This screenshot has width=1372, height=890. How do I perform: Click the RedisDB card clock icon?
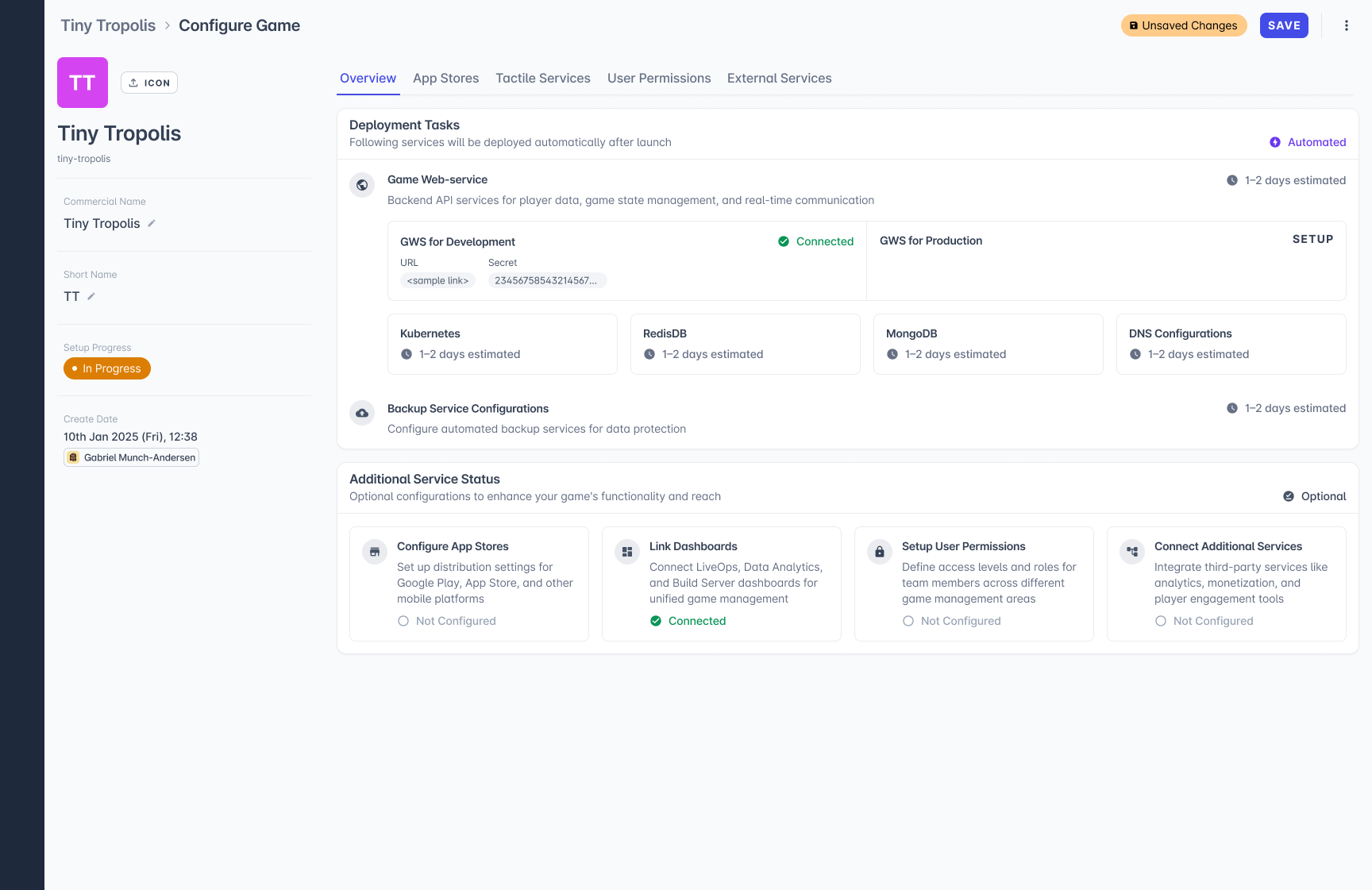coord(649,354)
